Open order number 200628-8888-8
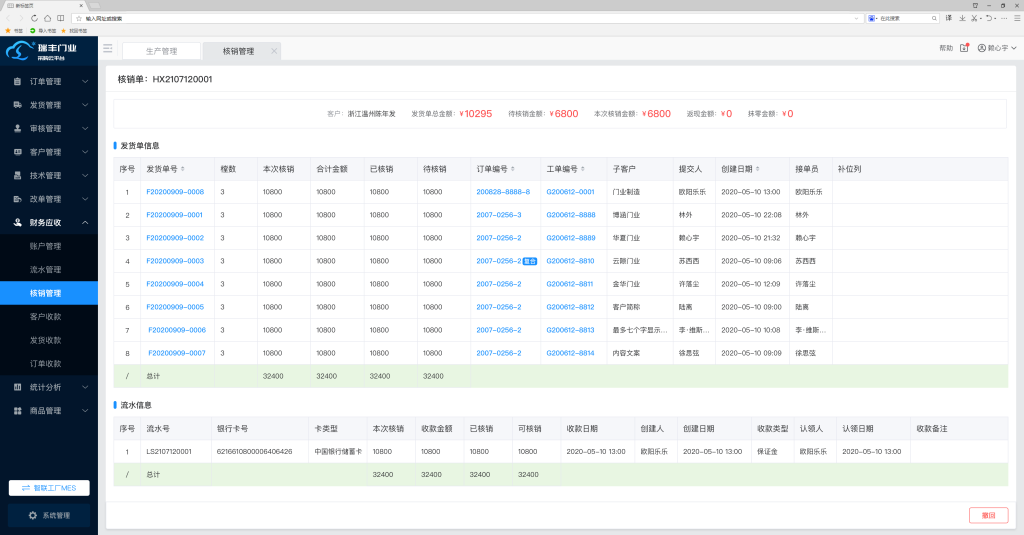 coord(503,192)
